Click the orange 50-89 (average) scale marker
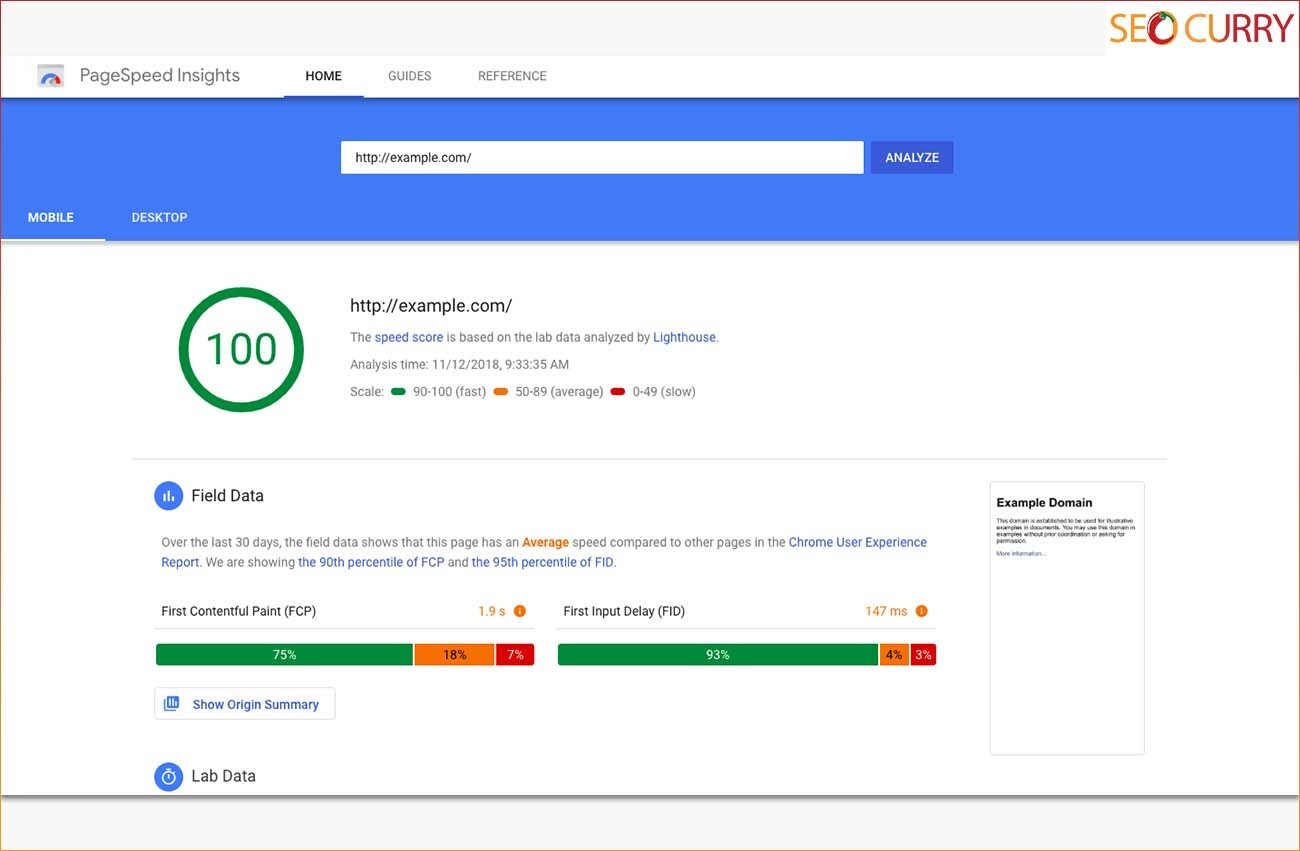The width and height of the screenshot is (1300, 851). pyautogui.click(x=501, y=392)
